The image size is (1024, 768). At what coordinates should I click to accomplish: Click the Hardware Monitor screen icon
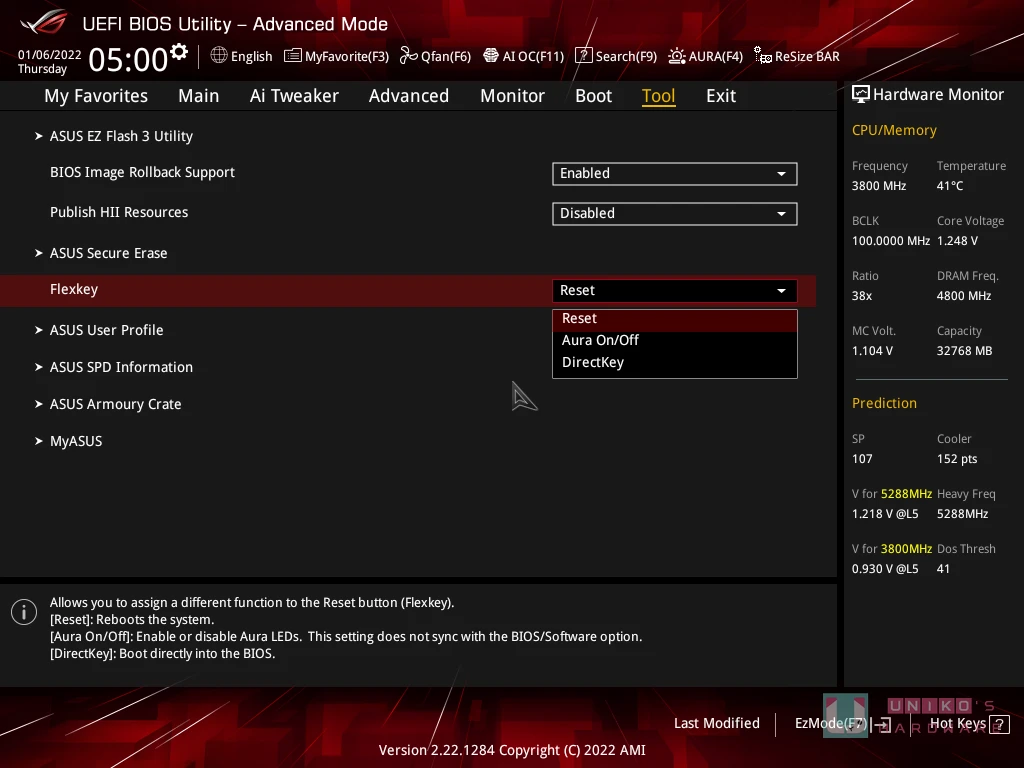point(861,95)
